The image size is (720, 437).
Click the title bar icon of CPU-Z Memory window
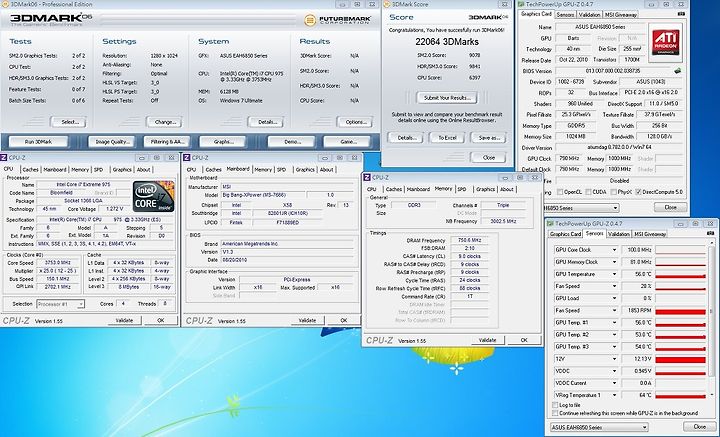pos(366,178)
